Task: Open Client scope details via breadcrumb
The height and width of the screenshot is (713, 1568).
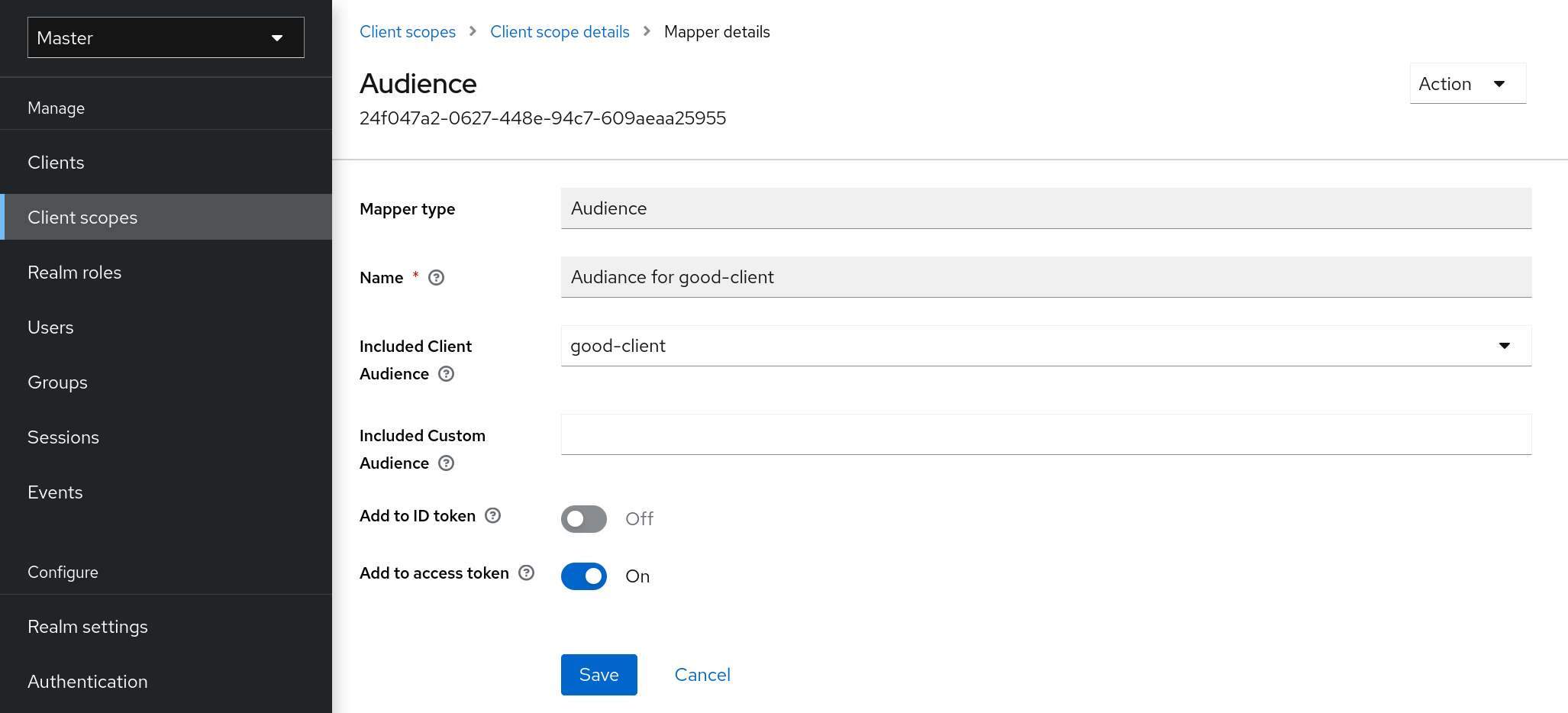Action: point(560,31)
